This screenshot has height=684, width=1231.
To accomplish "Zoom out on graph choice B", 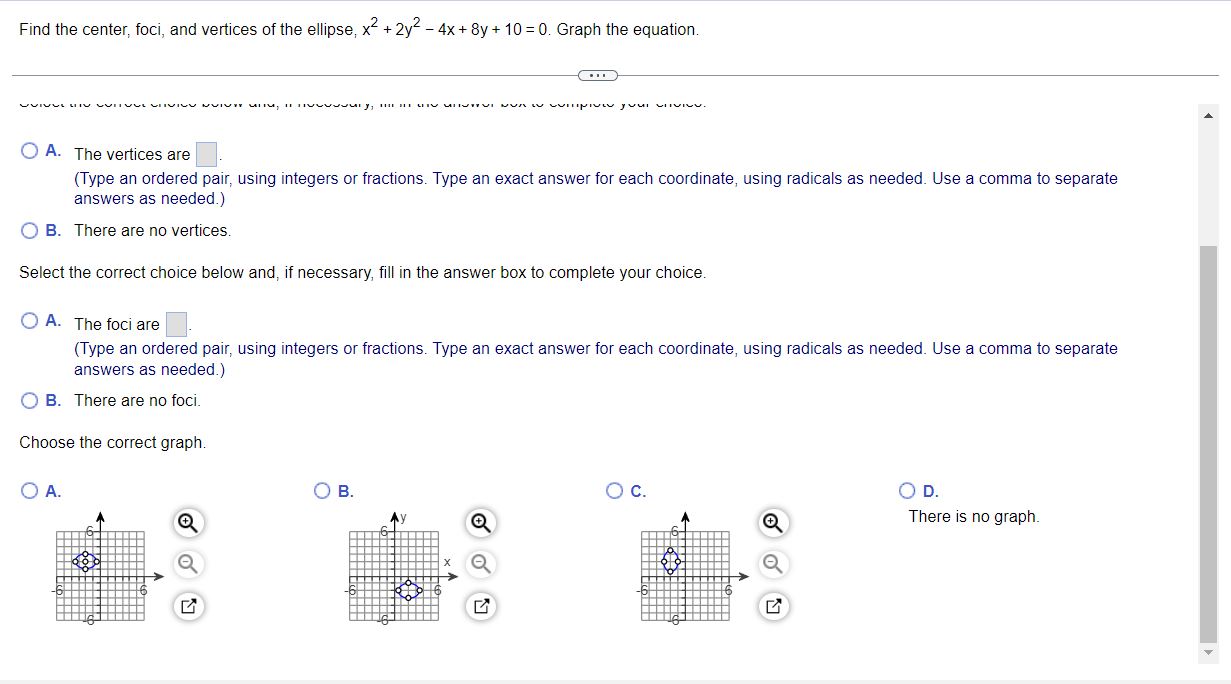I will coord(479,564).
